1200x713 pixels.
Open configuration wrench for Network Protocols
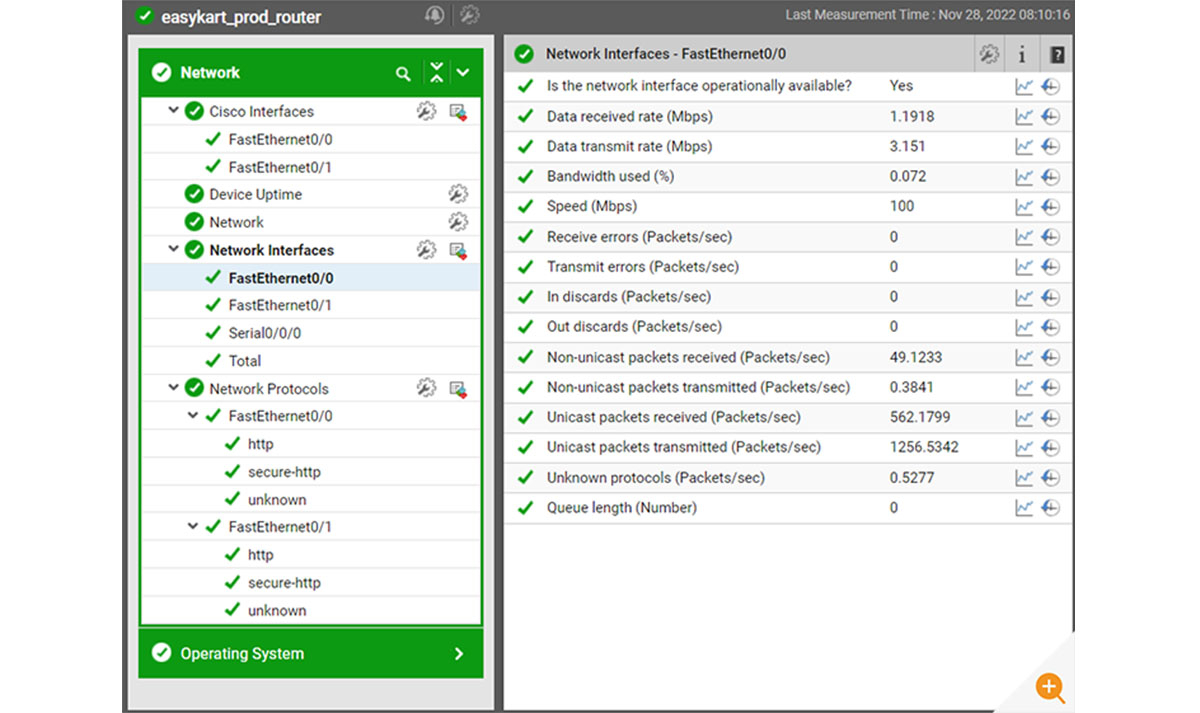427,388
